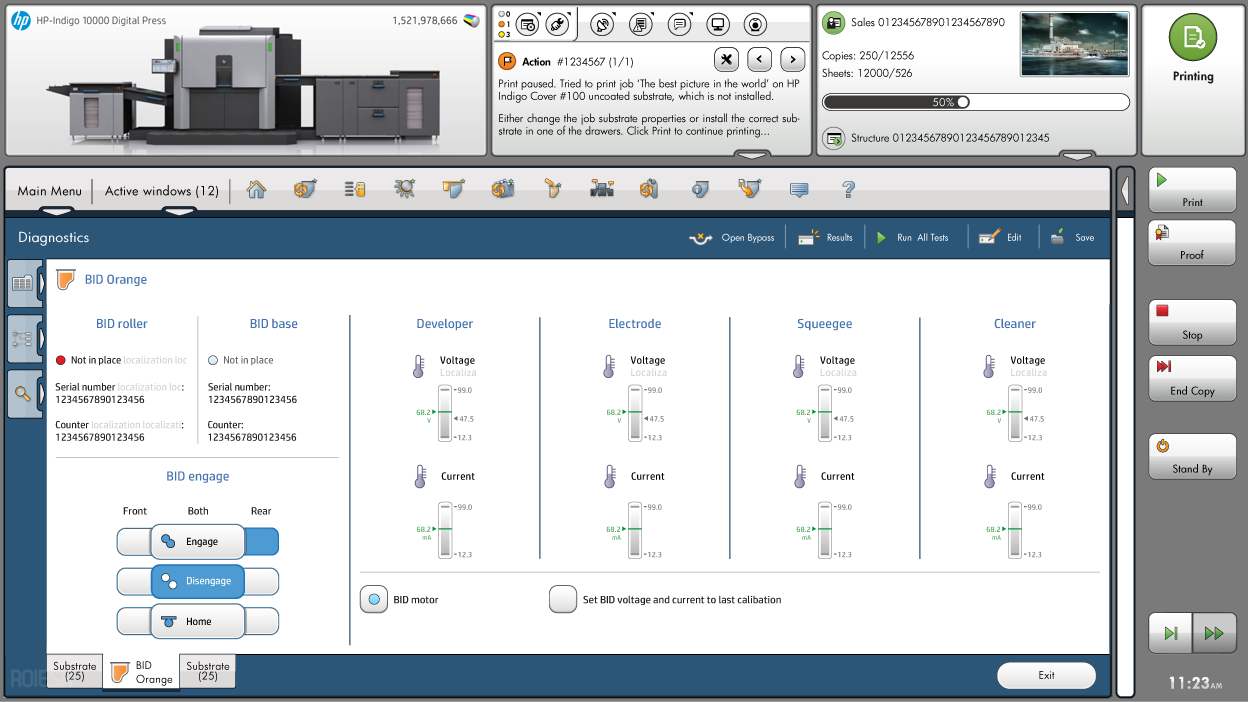Click the orange Action flag icon
1248x702 pixels.
[507, 61]
